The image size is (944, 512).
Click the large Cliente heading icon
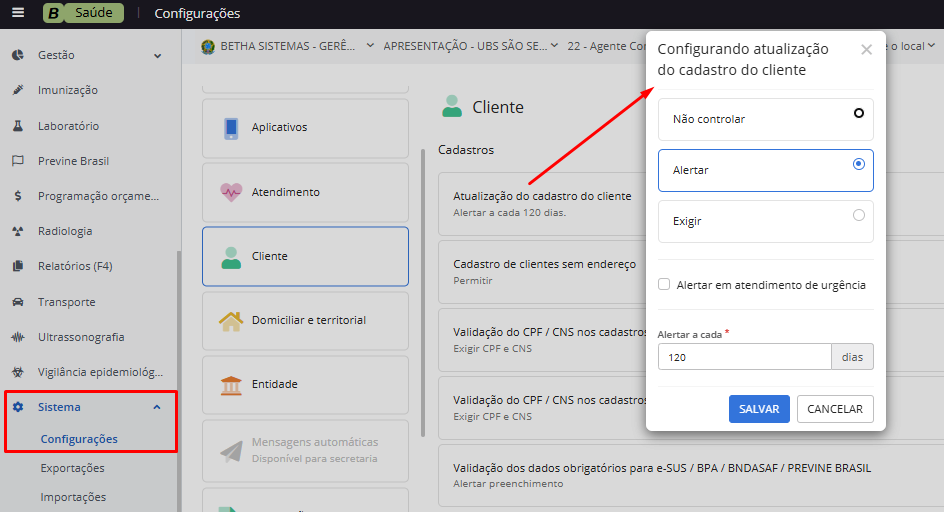pyautogui.click(x=452, y=106)
